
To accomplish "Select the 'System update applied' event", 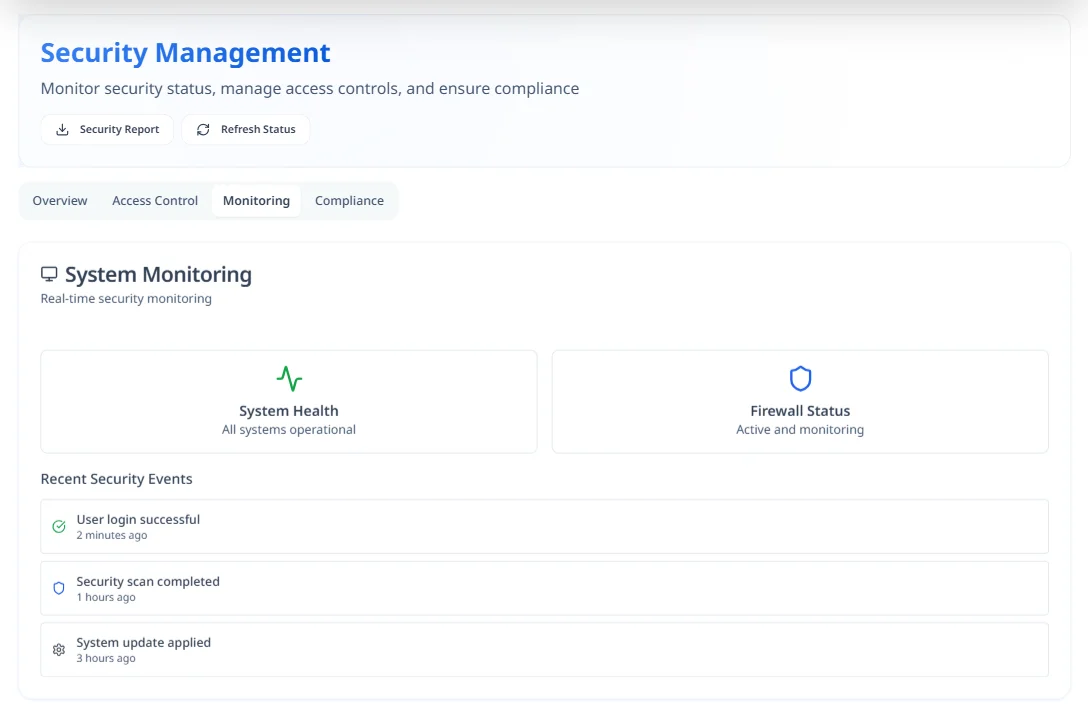I will (544, 650).
